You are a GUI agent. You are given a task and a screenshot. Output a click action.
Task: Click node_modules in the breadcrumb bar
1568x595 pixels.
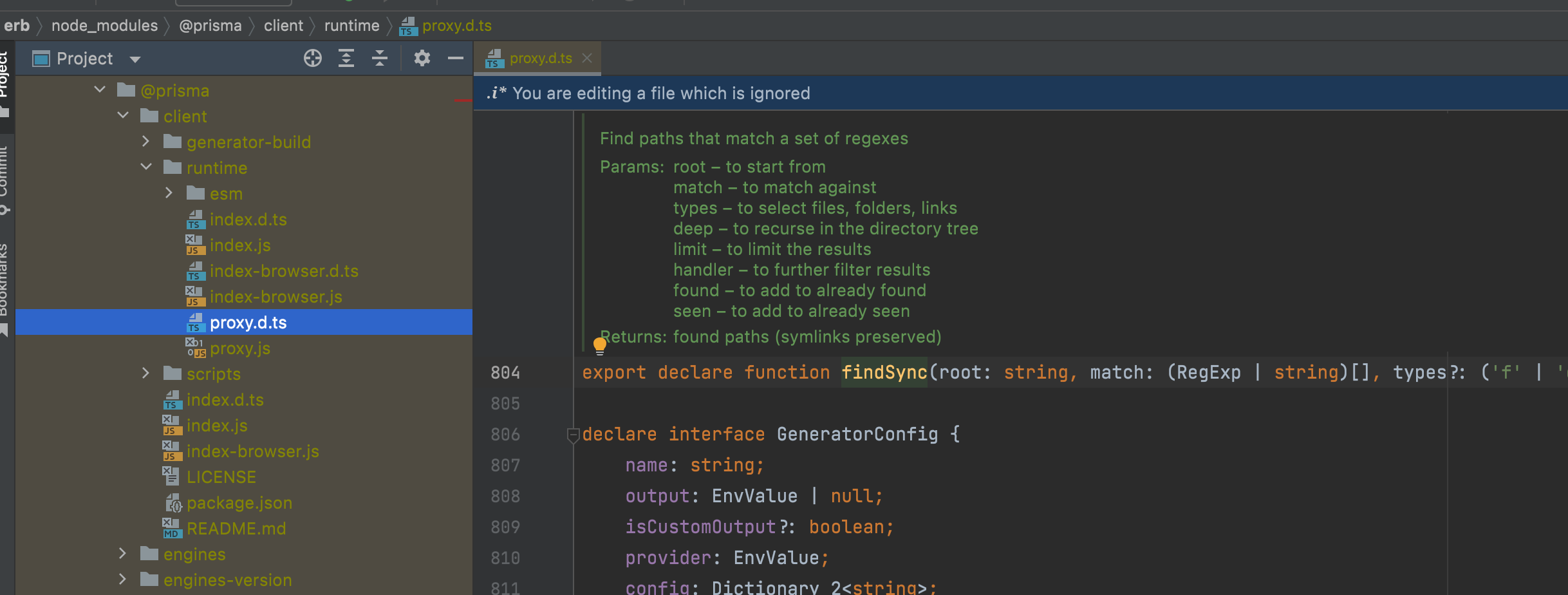point(104,26)
